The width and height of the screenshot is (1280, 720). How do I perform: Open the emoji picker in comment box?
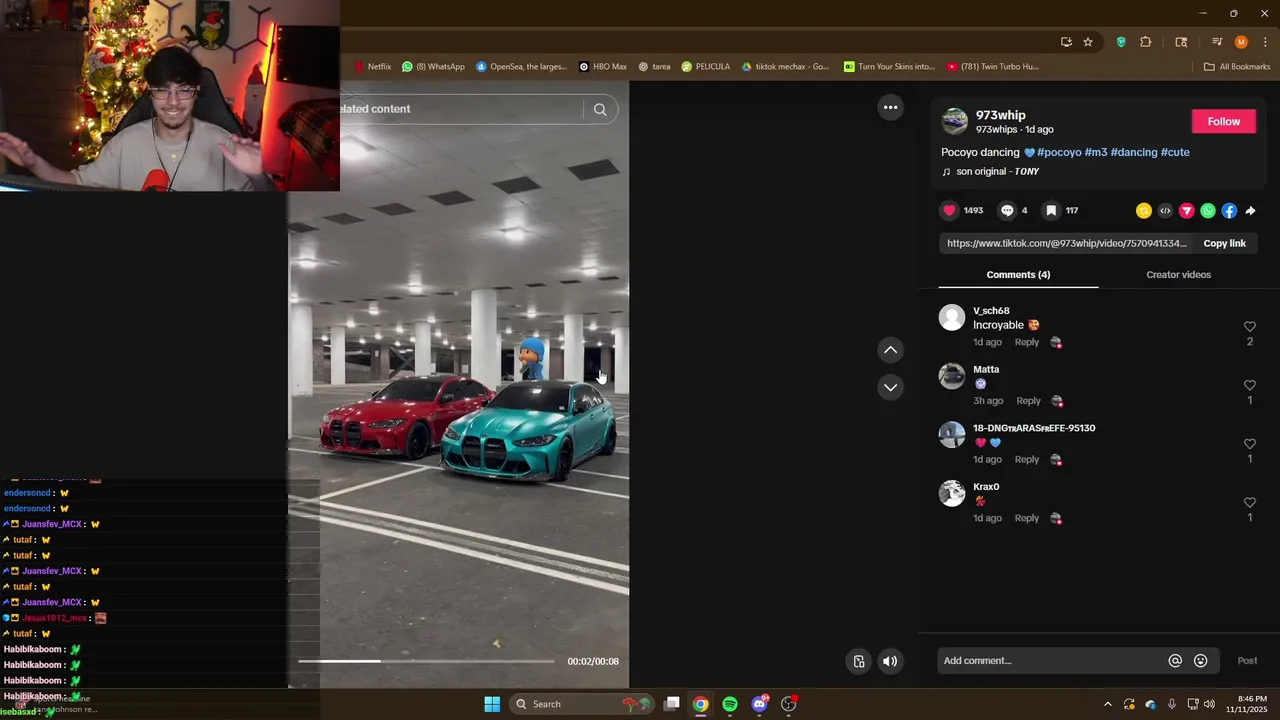[1201, 661]
